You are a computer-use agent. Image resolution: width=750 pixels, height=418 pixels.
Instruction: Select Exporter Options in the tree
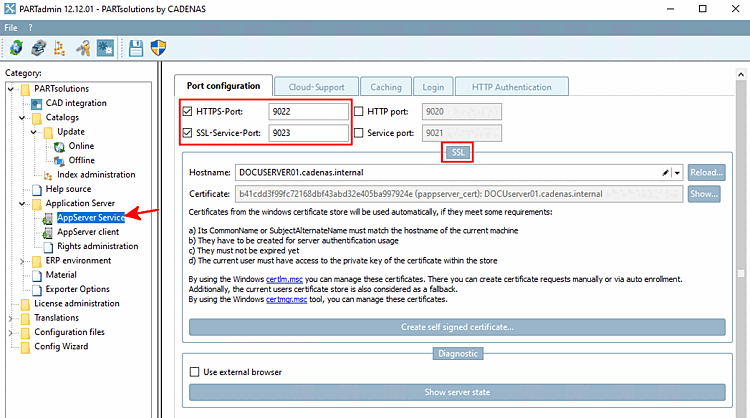pyautogui.click(x=77, y=289)
